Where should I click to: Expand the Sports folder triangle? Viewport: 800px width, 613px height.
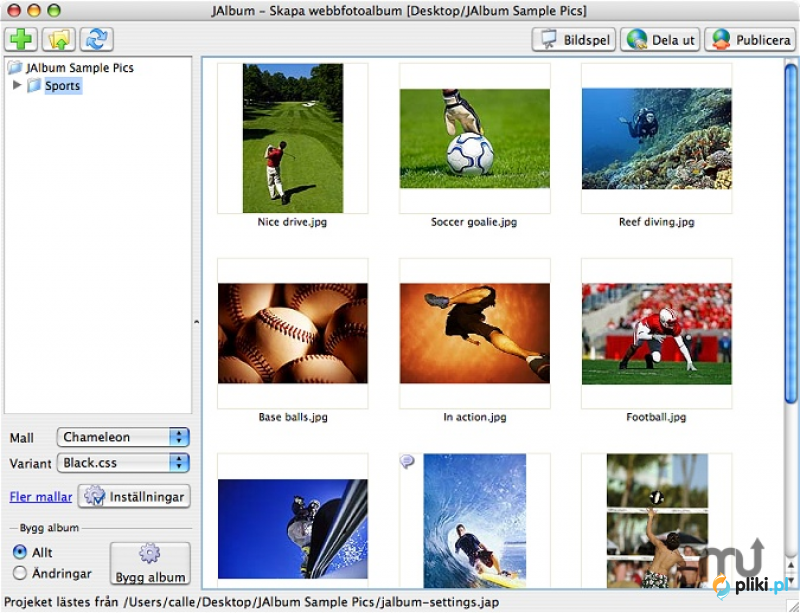[17, 85]
